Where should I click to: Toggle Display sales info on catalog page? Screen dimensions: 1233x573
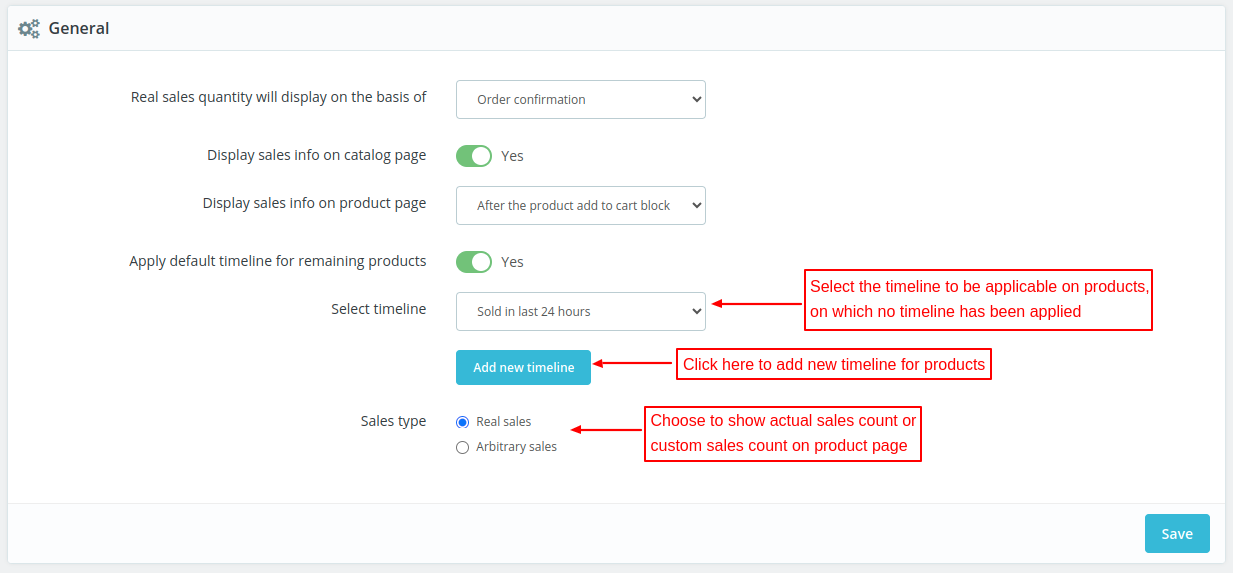click(474, 156)
